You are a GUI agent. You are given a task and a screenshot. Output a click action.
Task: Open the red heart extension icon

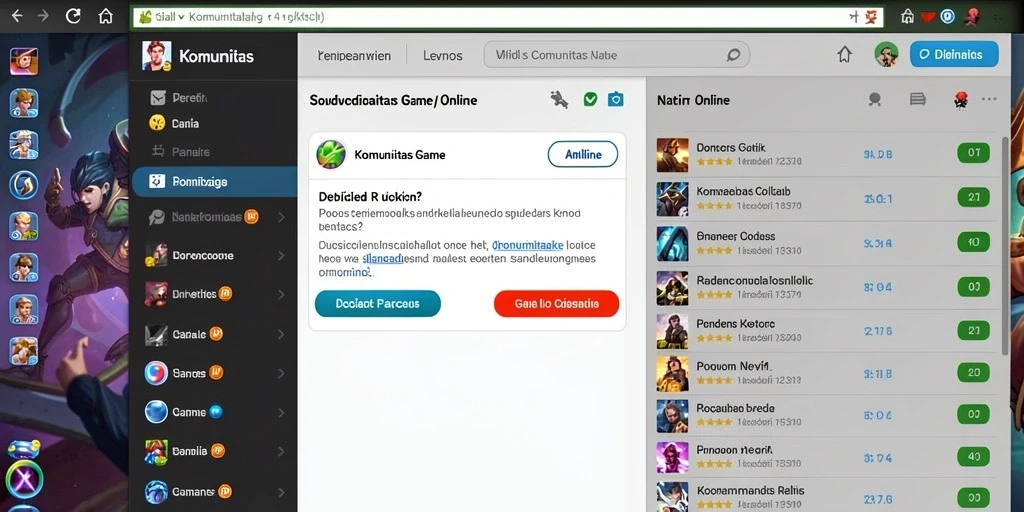(x=927, y=18)
